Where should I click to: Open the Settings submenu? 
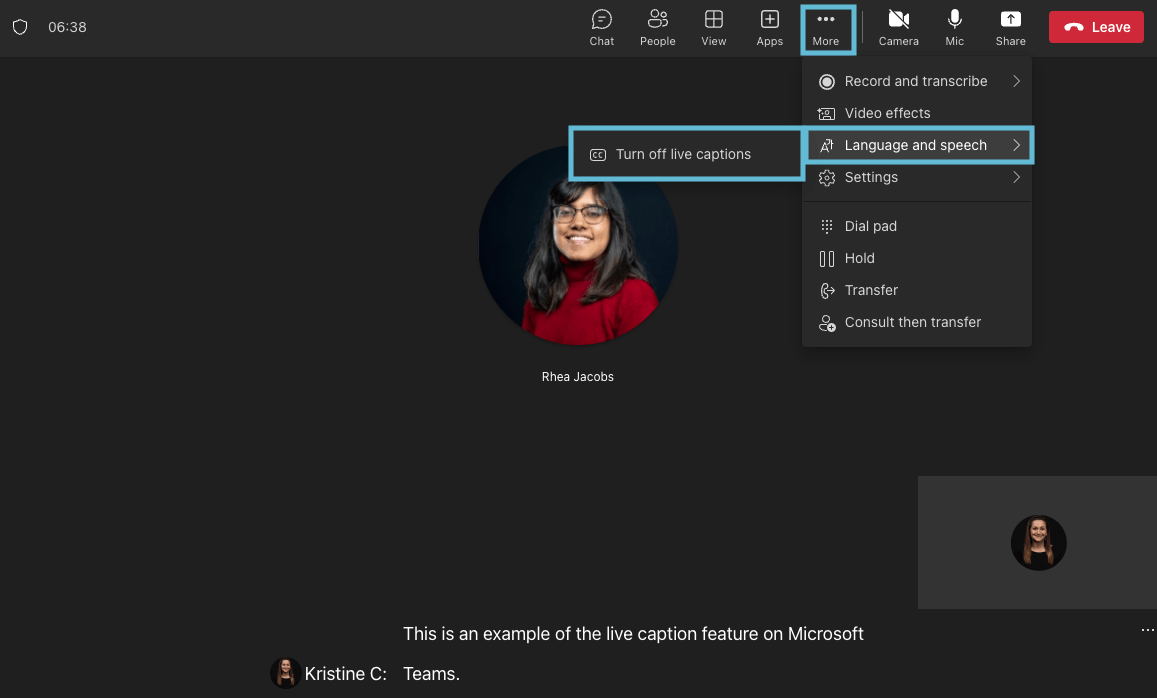coord(871,177)
